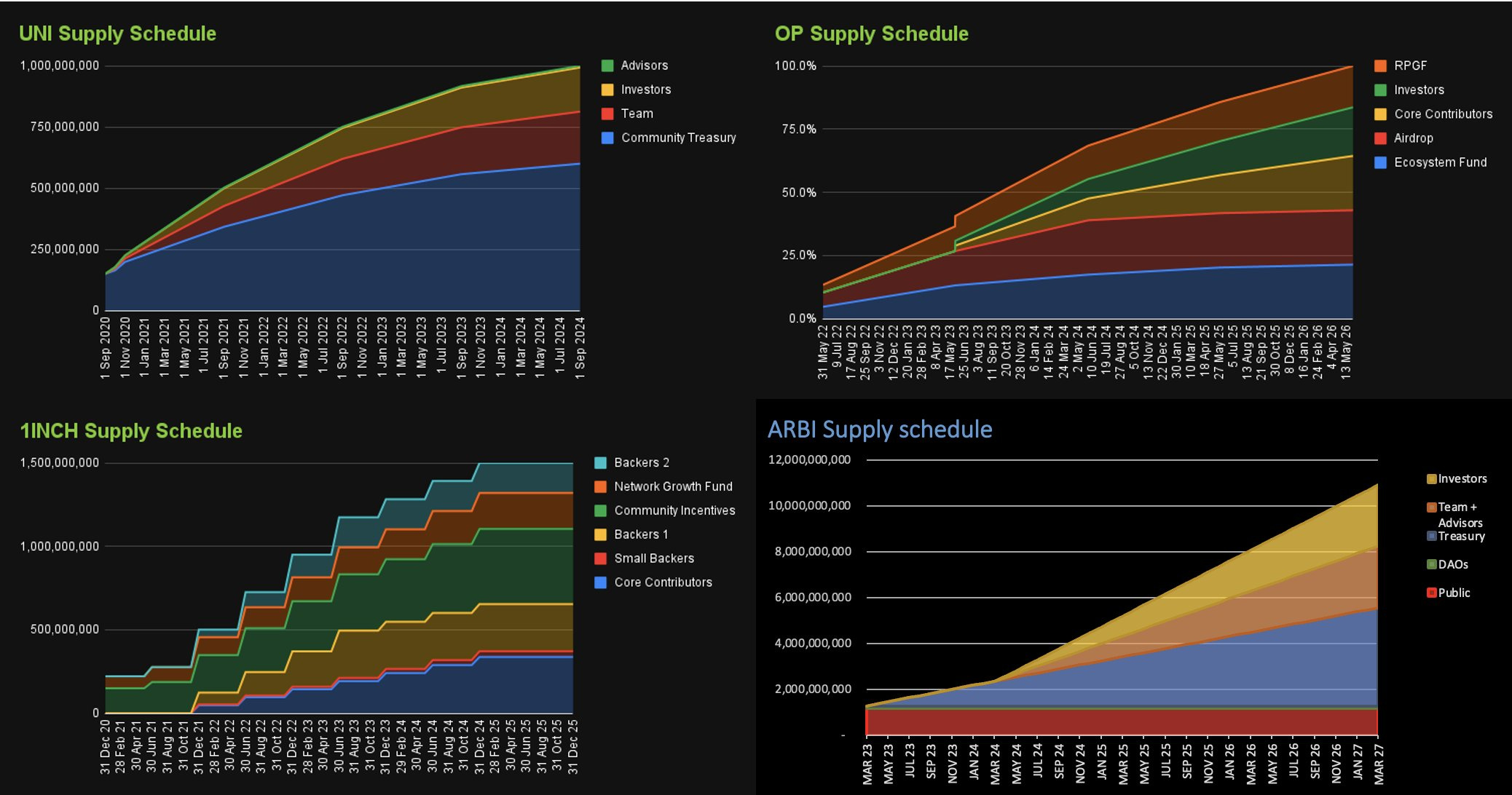Click the teal Backers 2 legend swatch

point(600,462)
